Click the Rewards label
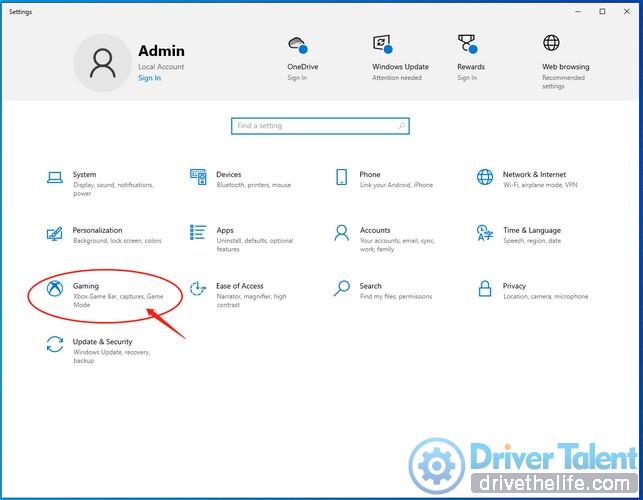 point(471,67)
